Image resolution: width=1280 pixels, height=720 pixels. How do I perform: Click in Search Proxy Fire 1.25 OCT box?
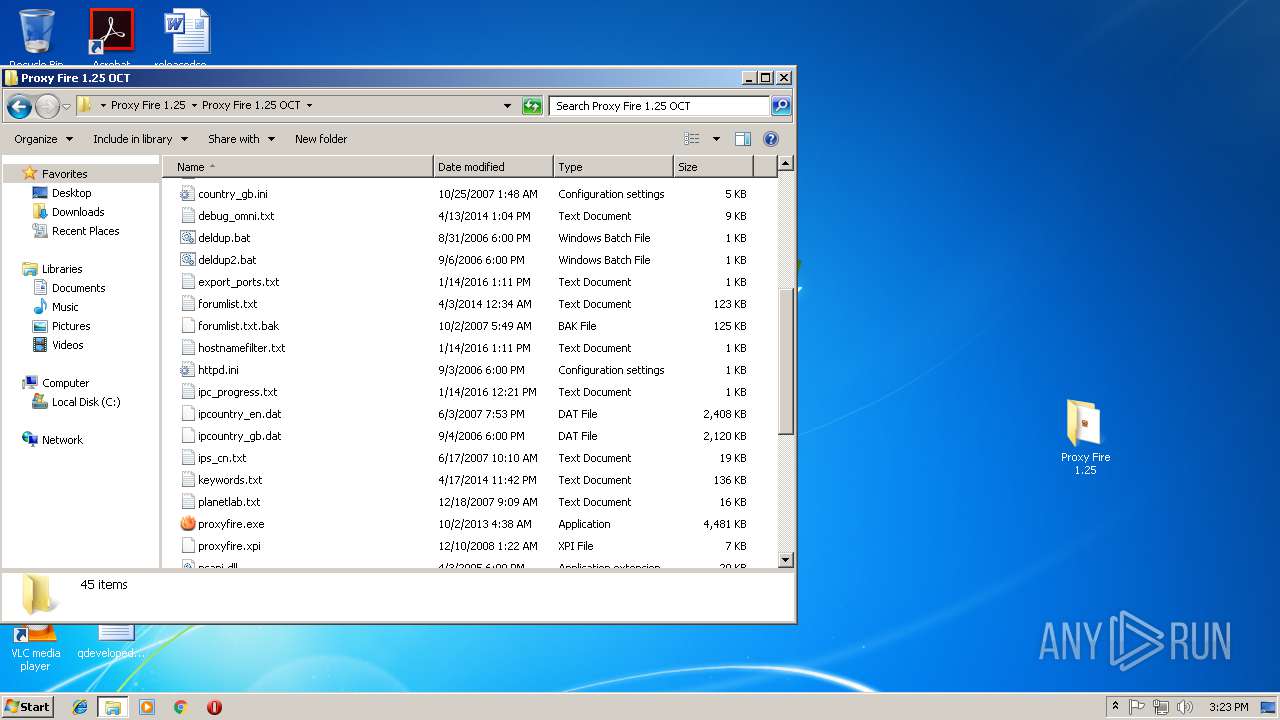[658, 106]
